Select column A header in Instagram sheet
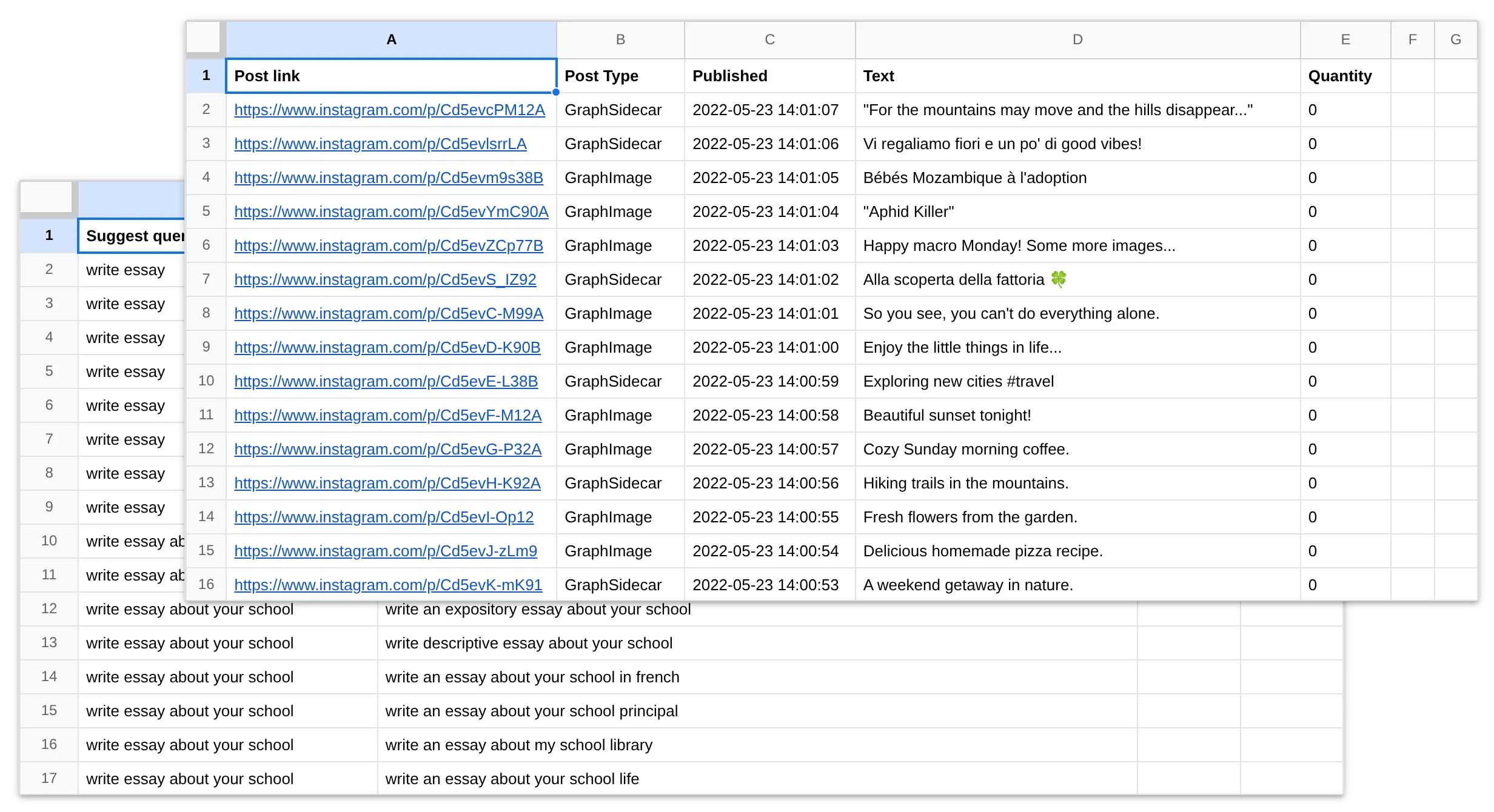 391,40
